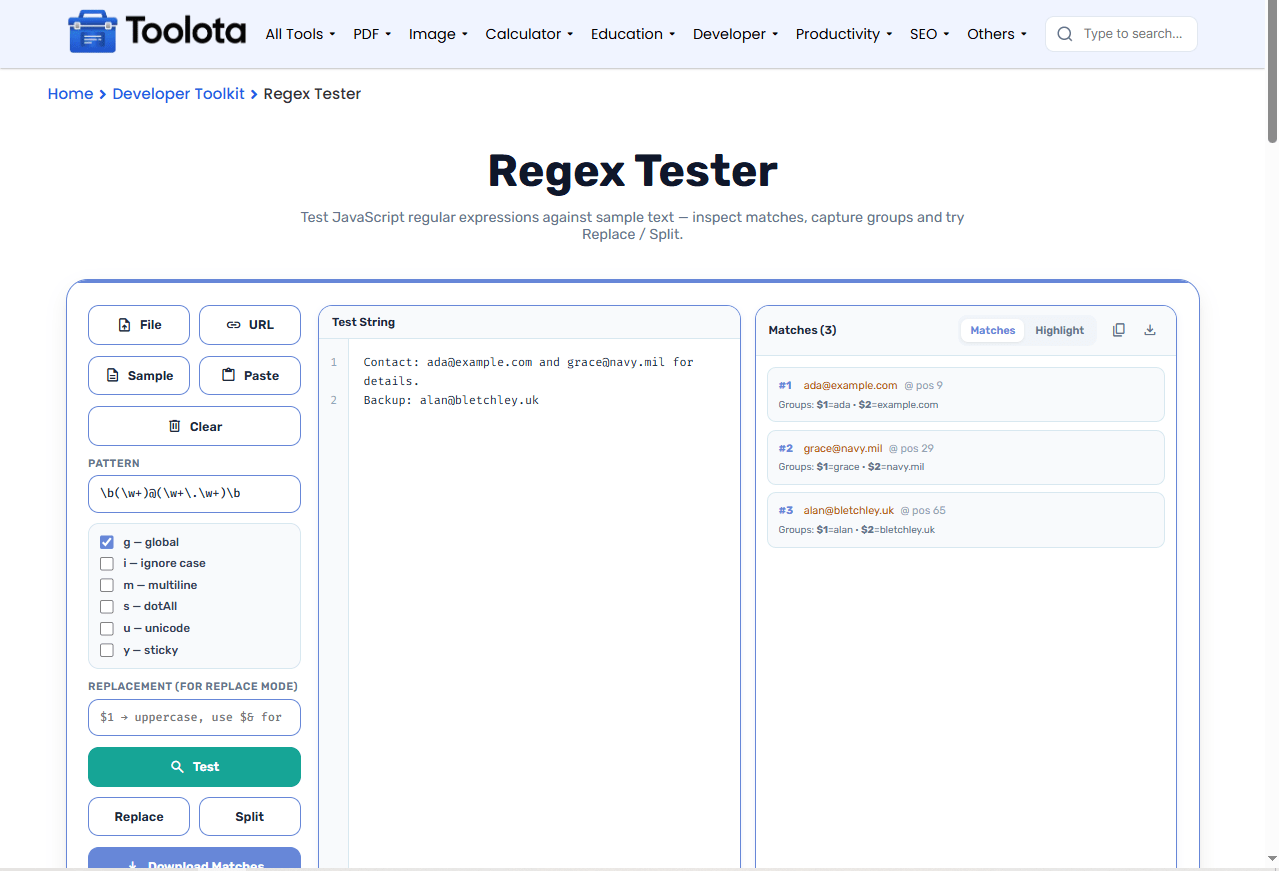Expand the Education dropdown menu
The width and height of the screenshot is (1279, 871).
[x=633, y=34]
